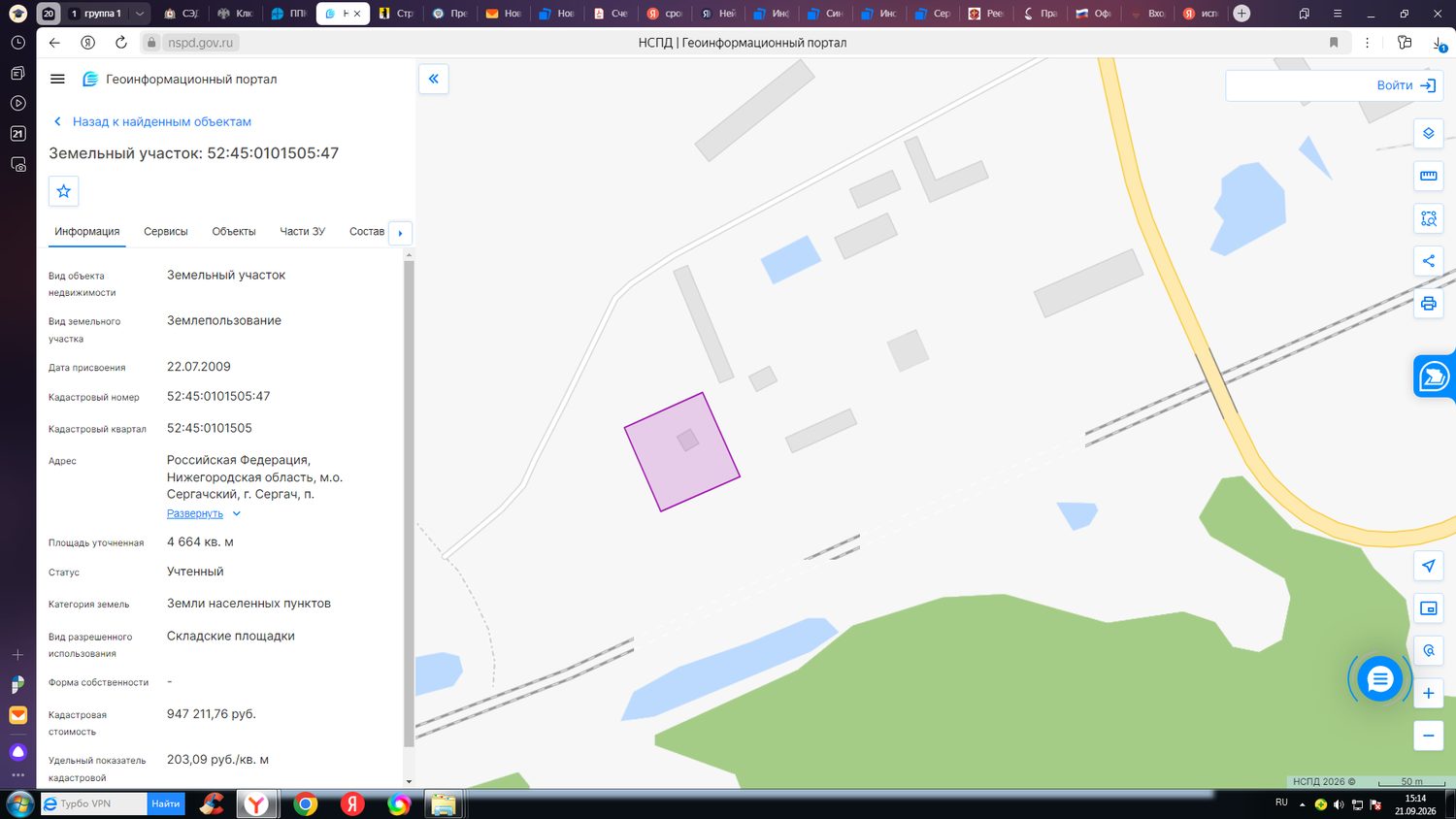Click the purple land plot polygon on map

682,452
